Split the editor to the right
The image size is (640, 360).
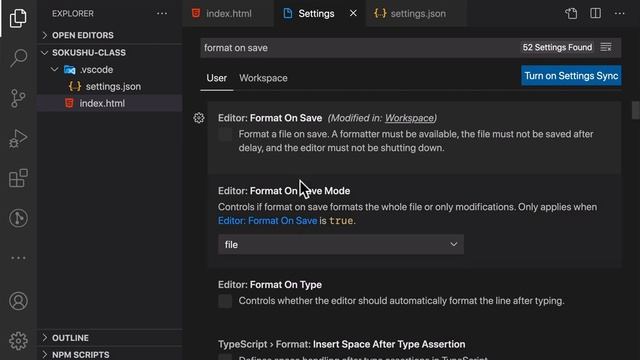click(x=596, y=13)
